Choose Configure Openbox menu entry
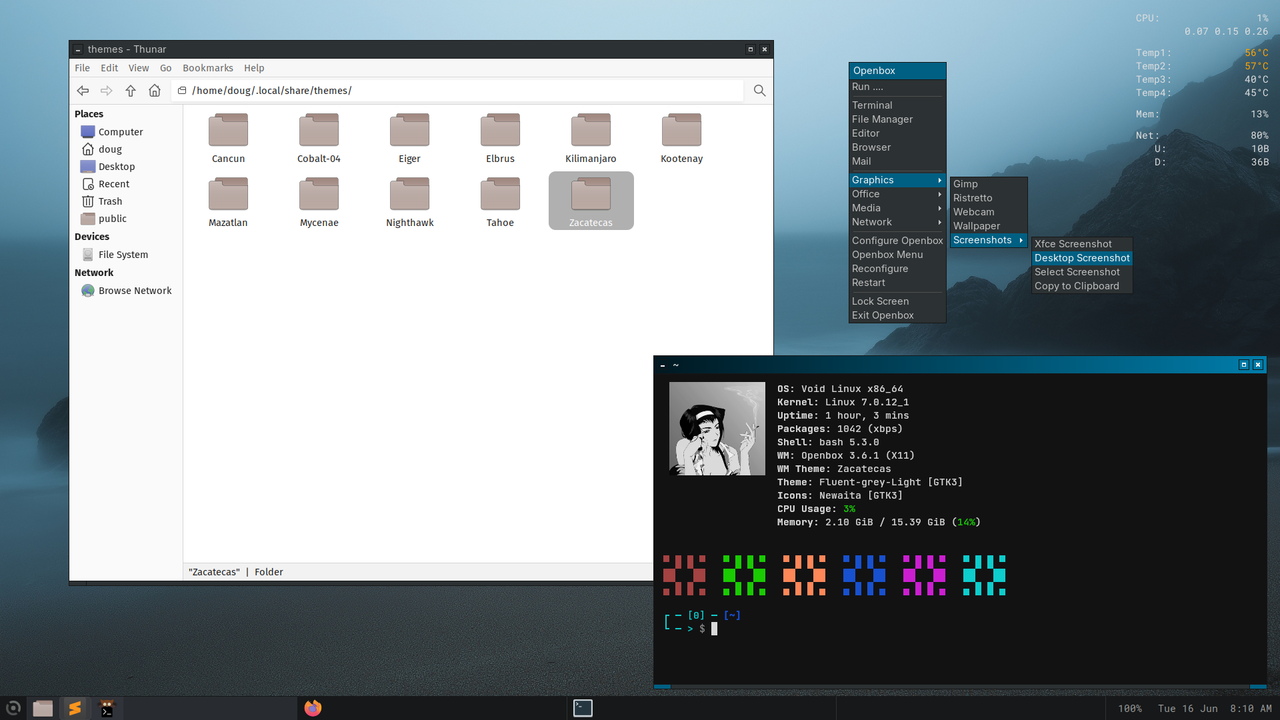Image resolution: width=1280 pixels, height=720 pixels. tap(897, 241)
